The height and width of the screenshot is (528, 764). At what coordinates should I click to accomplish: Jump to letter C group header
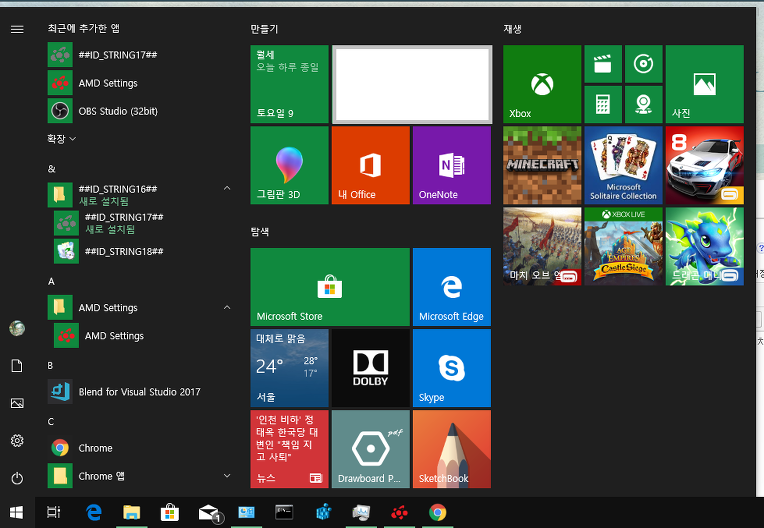(51, 422)
